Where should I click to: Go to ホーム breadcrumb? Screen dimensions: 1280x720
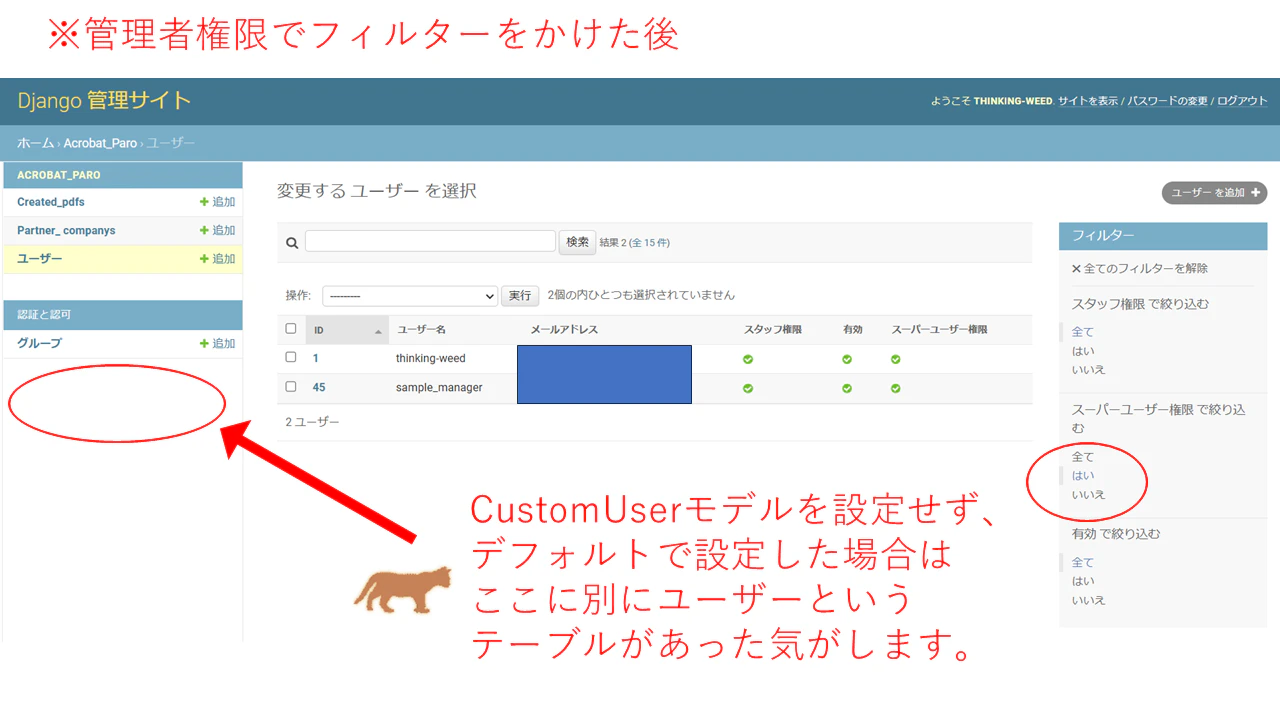[x=35, y=143]
